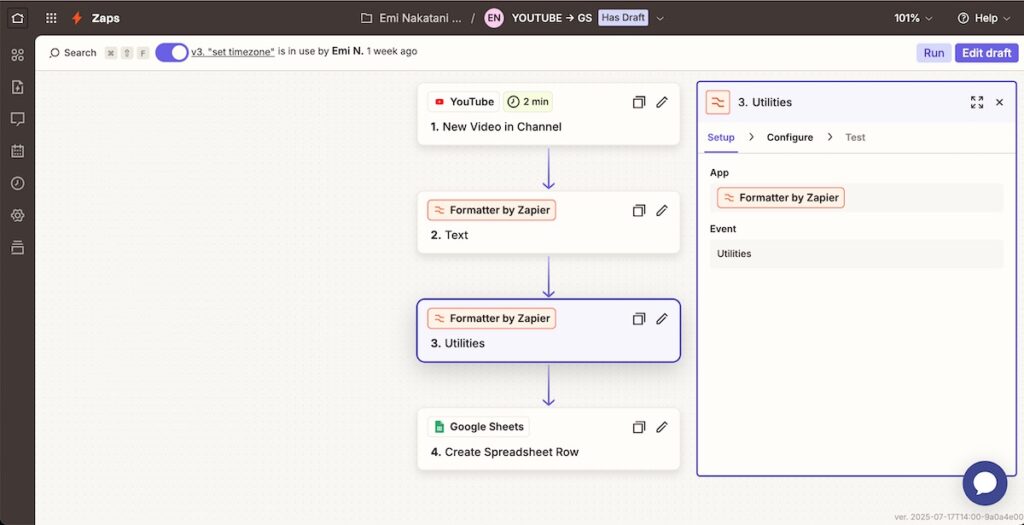The width and height of the screenshot is (1024, 525).
Task: Click the Has Draft badge
Action: 623,18
